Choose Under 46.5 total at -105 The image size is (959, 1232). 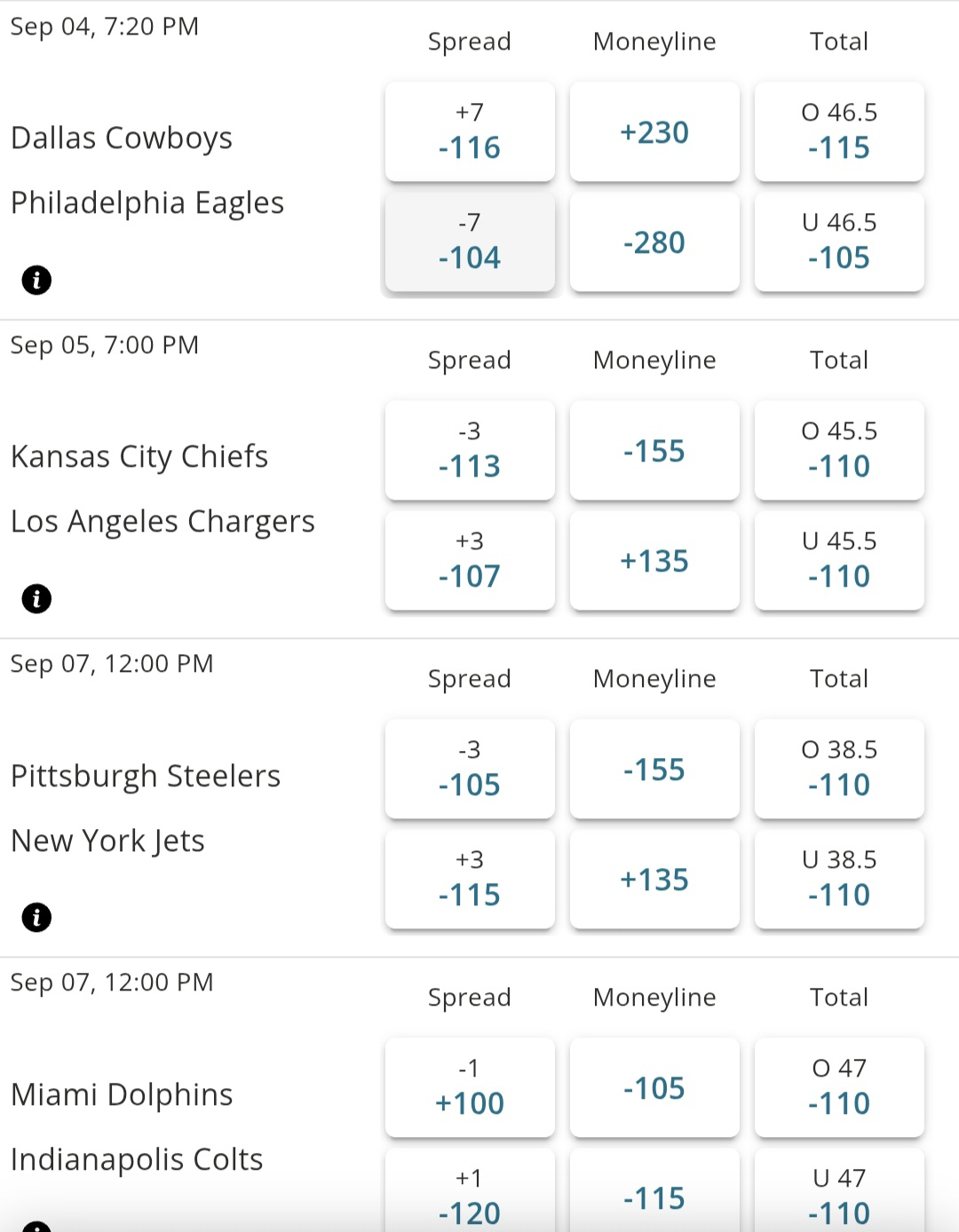[839, 241]
